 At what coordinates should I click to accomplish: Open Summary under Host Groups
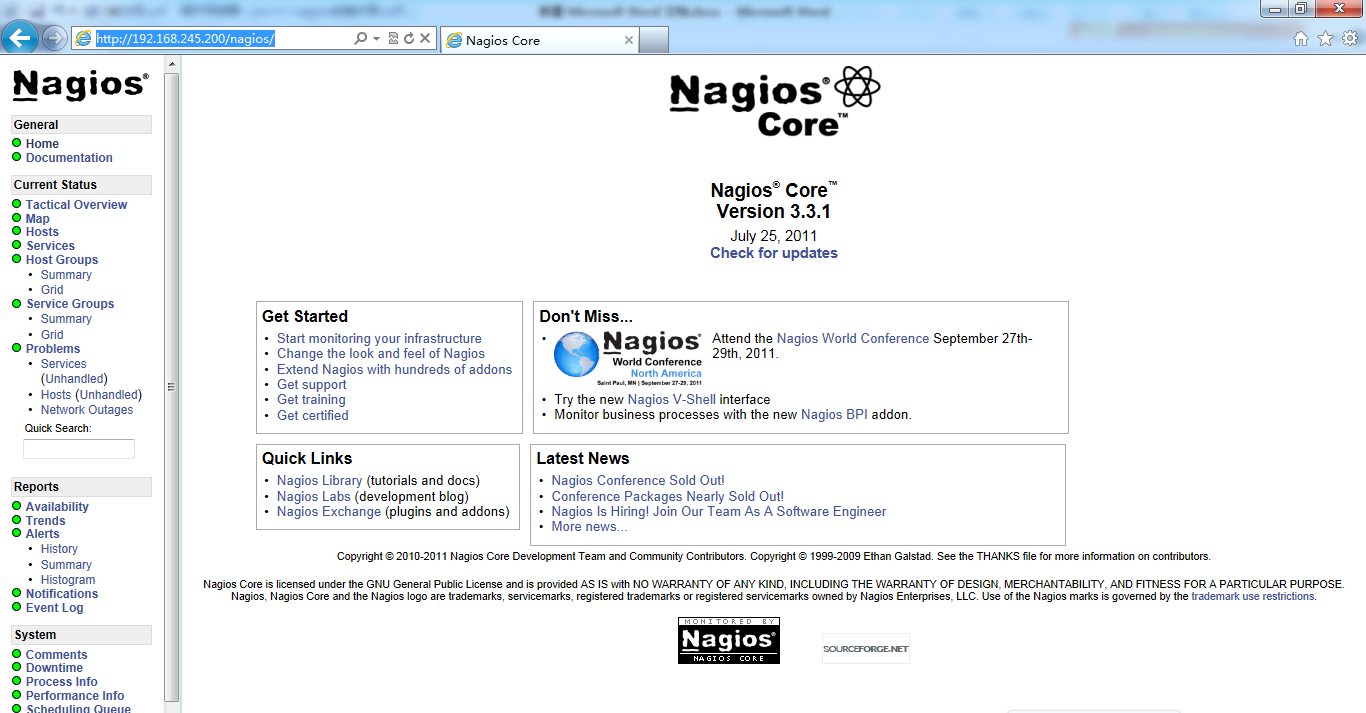(x=66, y=275)
